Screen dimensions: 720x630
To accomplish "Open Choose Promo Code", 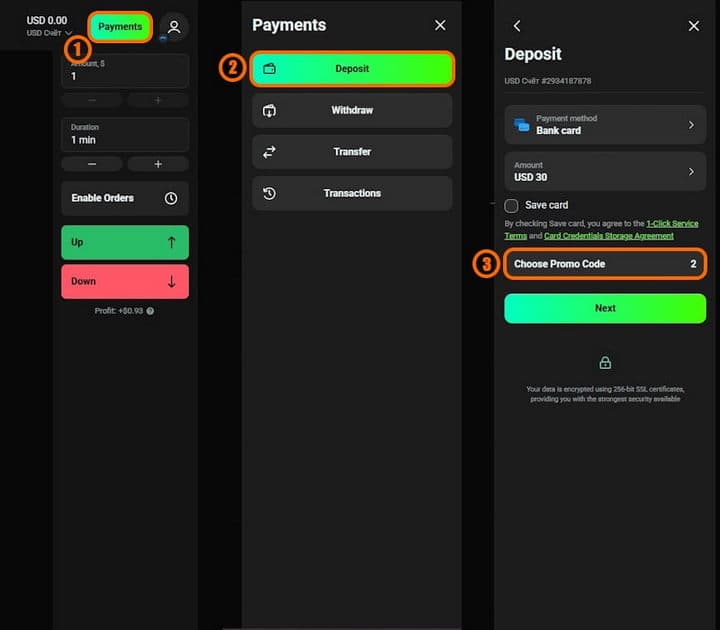I will click(x=605, y=264).
